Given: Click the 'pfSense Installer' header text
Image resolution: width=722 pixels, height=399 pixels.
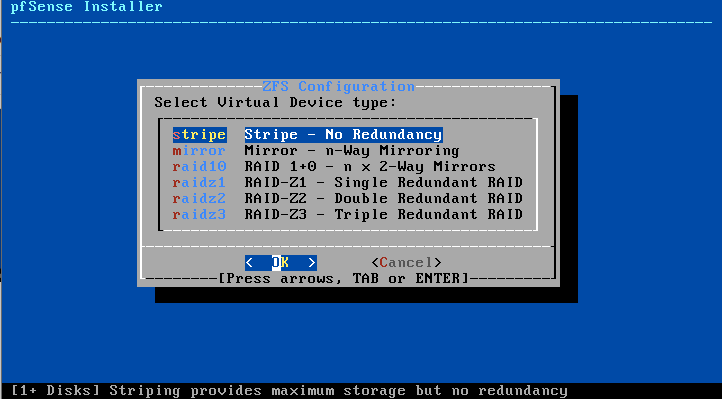Looking at the screenshot, I should pos(87,7).
